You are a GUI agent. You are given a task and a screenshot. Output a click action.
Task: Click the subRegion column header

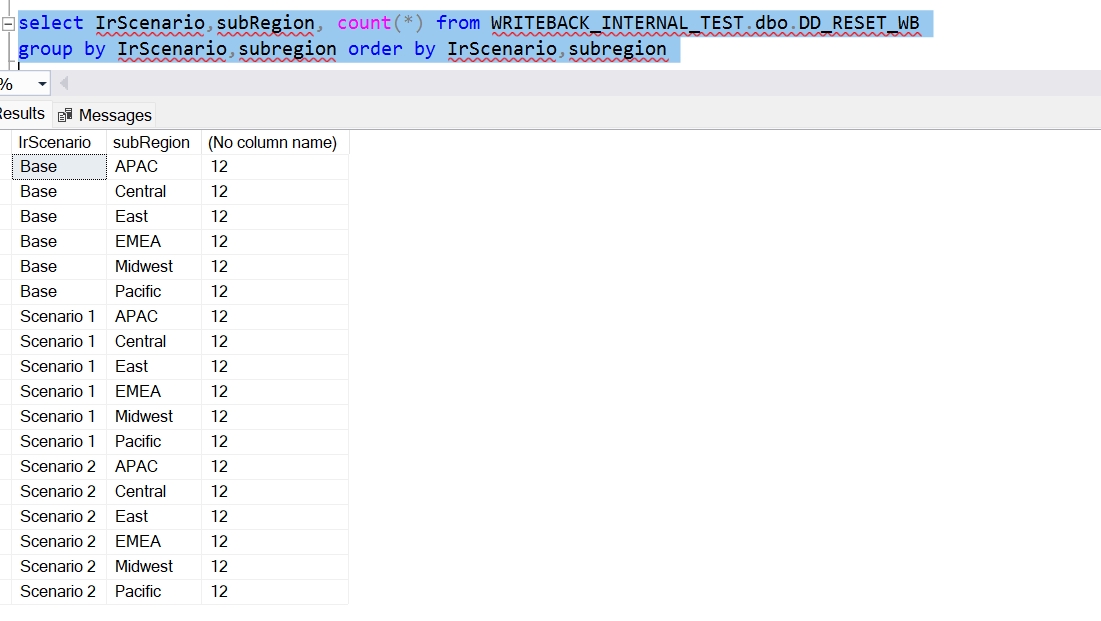coord(151,142)
